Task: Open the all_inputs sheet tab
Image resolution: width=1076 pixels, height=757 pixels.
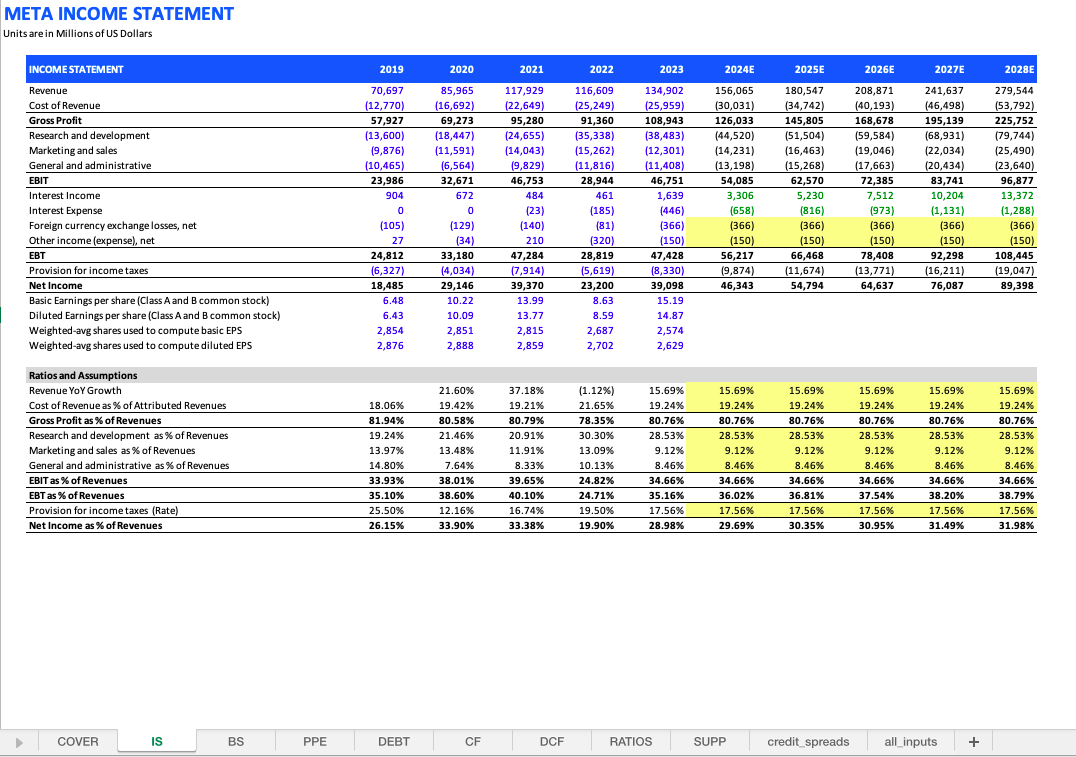Action: (911, 741)
